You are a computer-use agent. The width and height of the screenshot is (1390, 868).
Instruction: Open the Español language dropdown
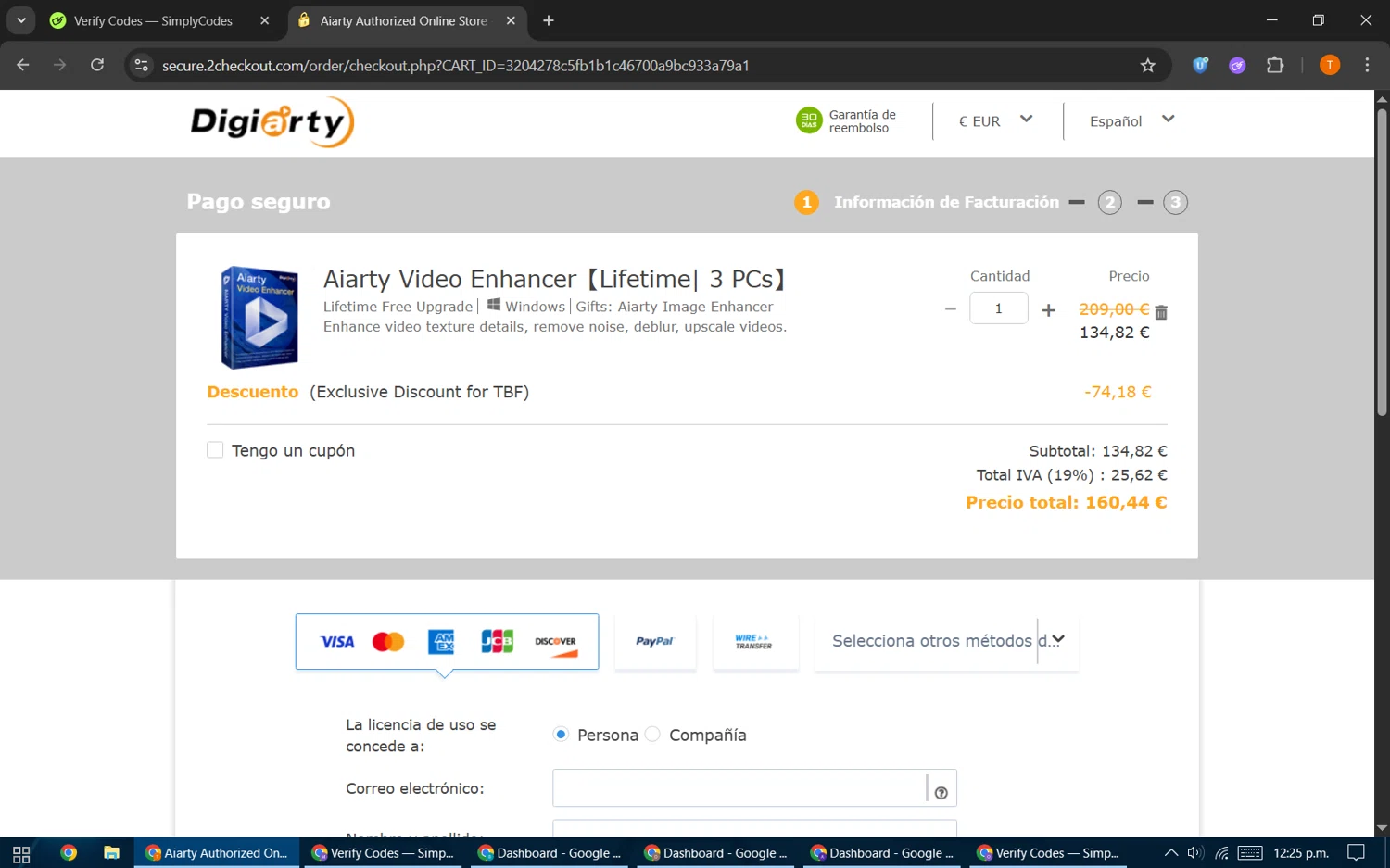tap(1131, 120)
